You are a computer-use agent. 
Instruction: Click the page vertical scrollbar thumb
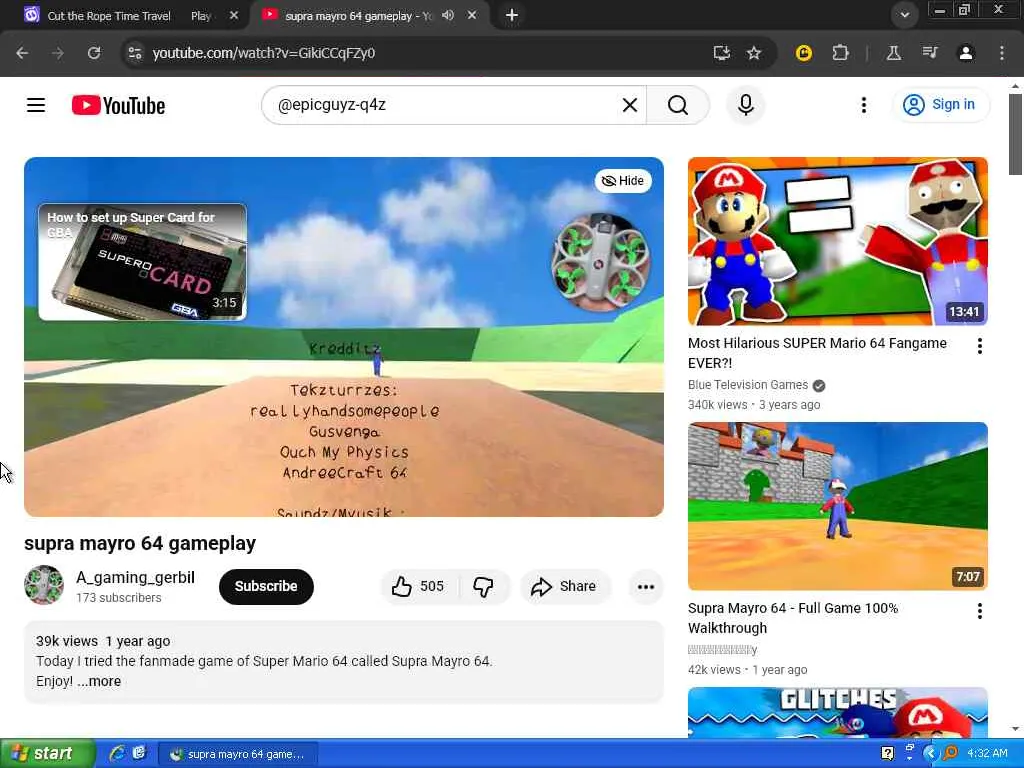(x=1015, y=135)
